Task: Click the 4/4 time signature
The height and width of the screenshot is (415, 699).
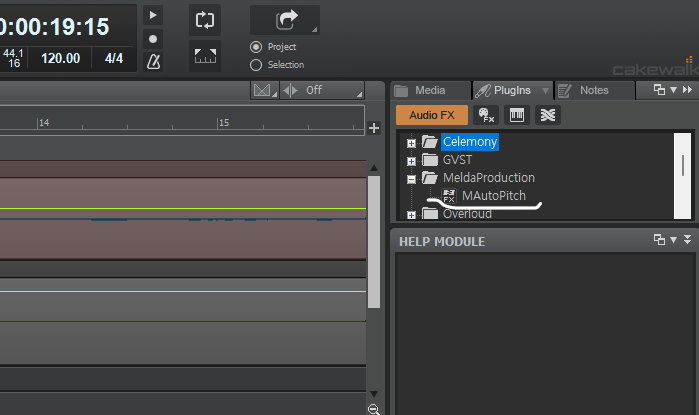Action: (114, 58)
